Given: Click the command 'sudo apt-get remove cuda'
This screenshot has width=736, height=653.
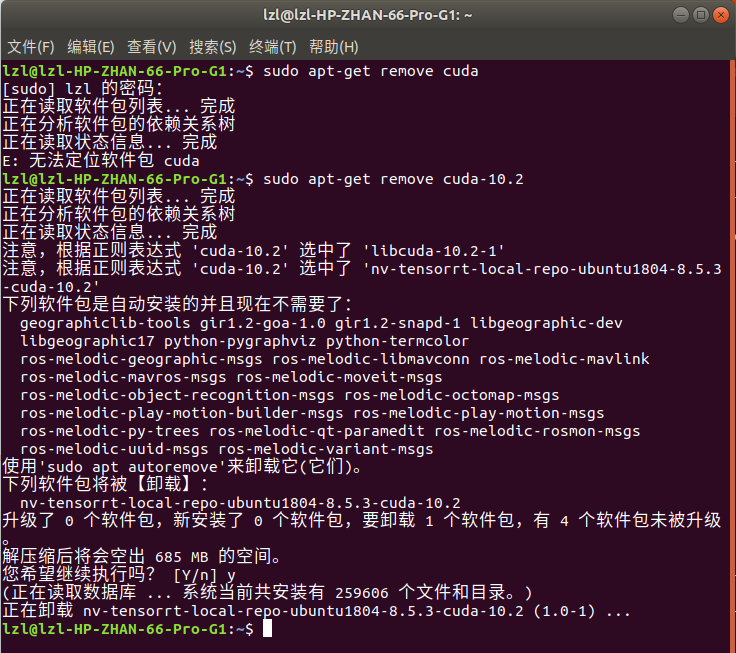Looking at the screenshot, I should [x=371, y=71].
